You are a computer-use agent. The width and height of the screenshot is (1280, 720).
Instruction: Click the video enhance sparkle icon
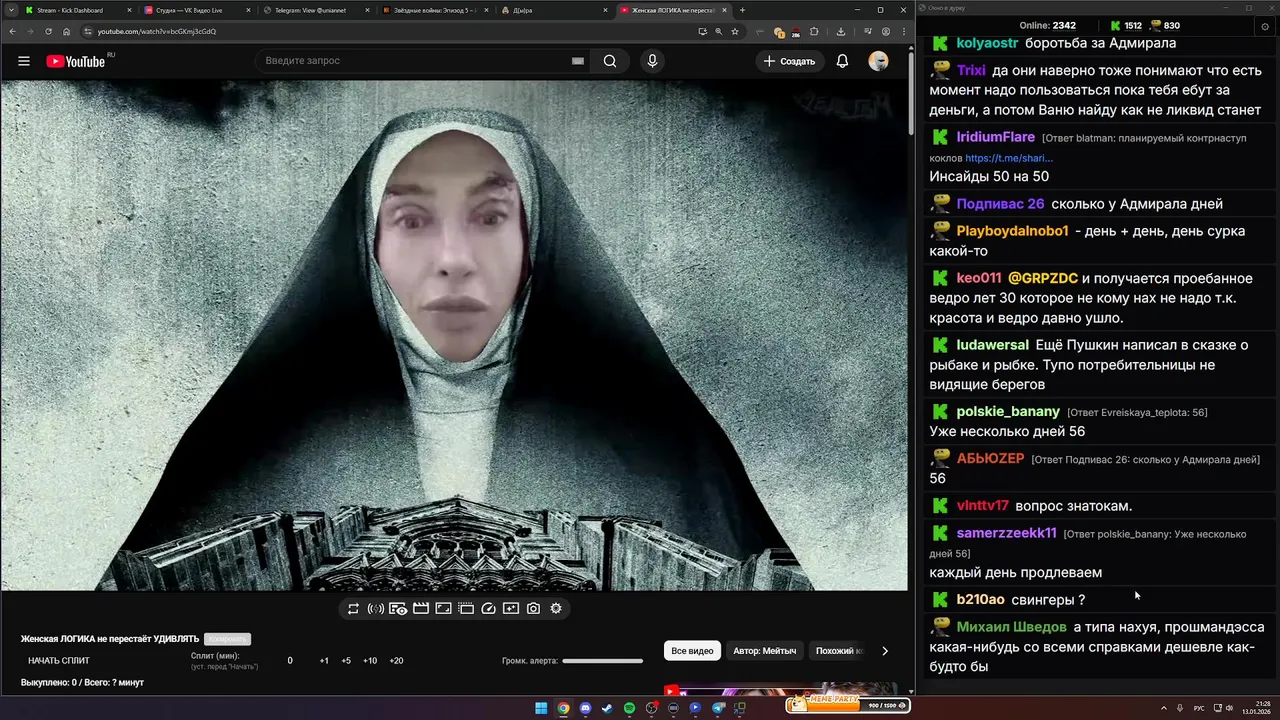(x=511, y=608)
